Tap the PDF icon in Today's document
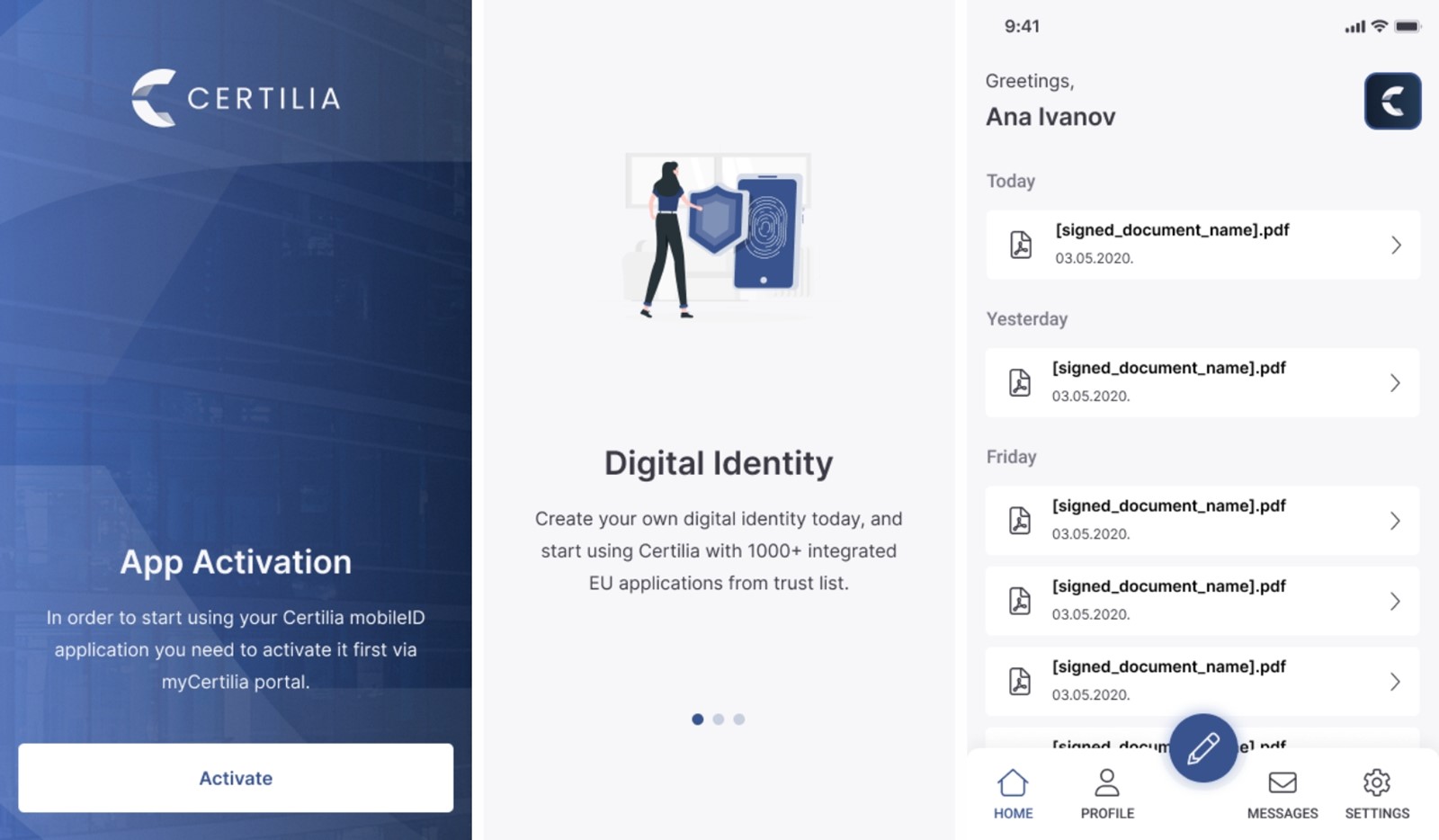The width and height of the screenshot is (1439, 840). pos(1021,245)
